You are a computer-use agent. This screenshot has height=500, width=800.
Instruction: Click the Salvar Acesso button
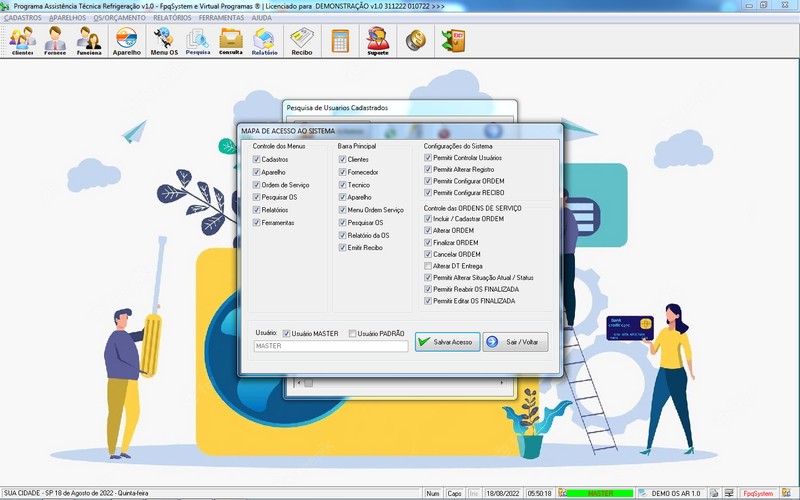point(446,342)
